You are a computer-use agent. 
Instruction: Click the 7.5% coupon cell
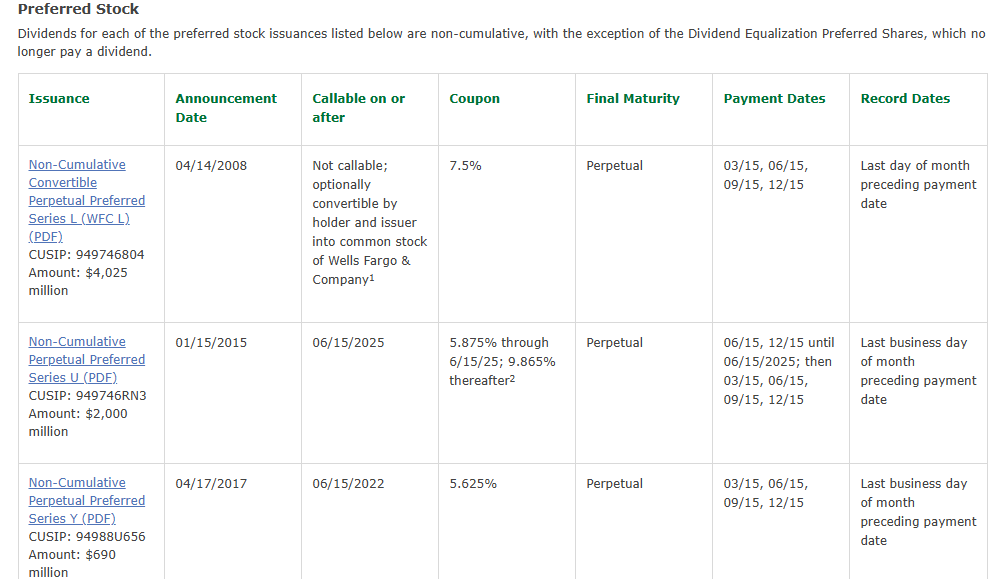click(x=465, y=166)
